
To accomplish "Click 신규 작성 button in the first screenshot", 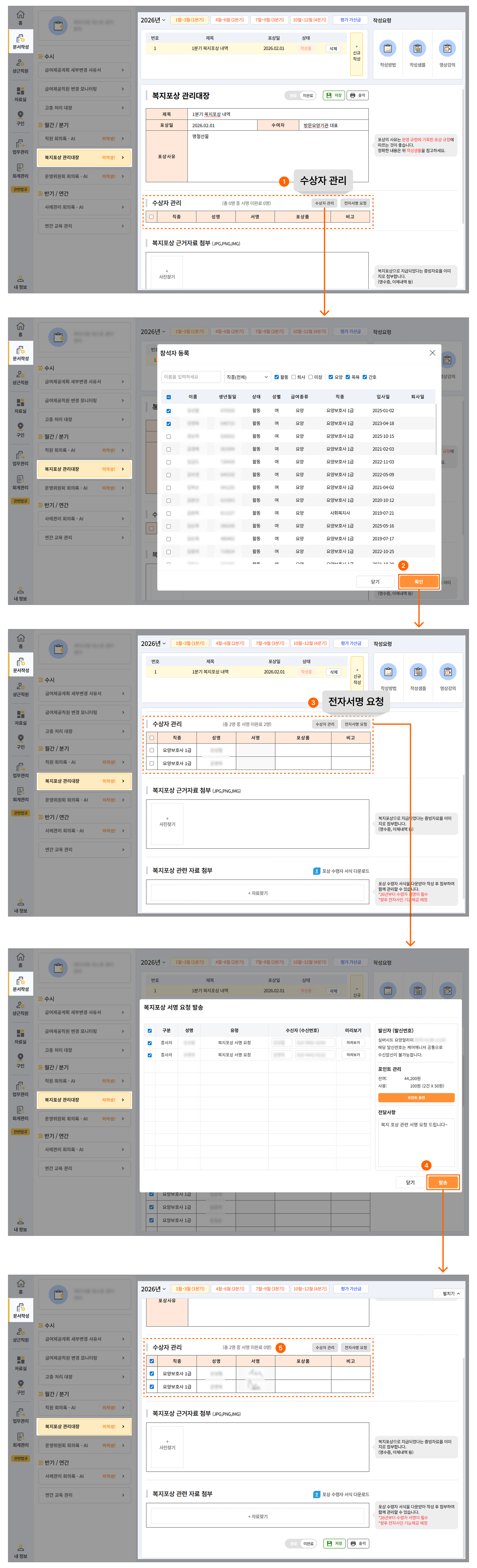I will 356,54.
